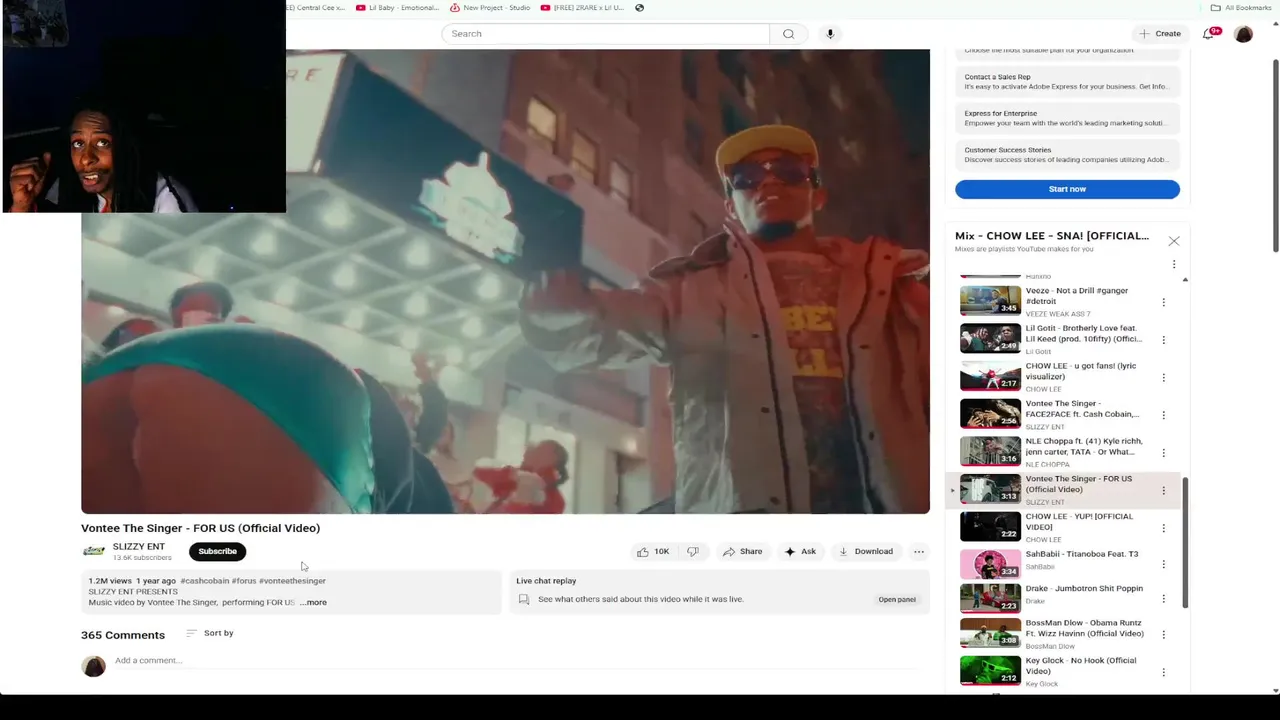Open account avatar menu
Viewport: 1280px width, 720px height.
1243,34
